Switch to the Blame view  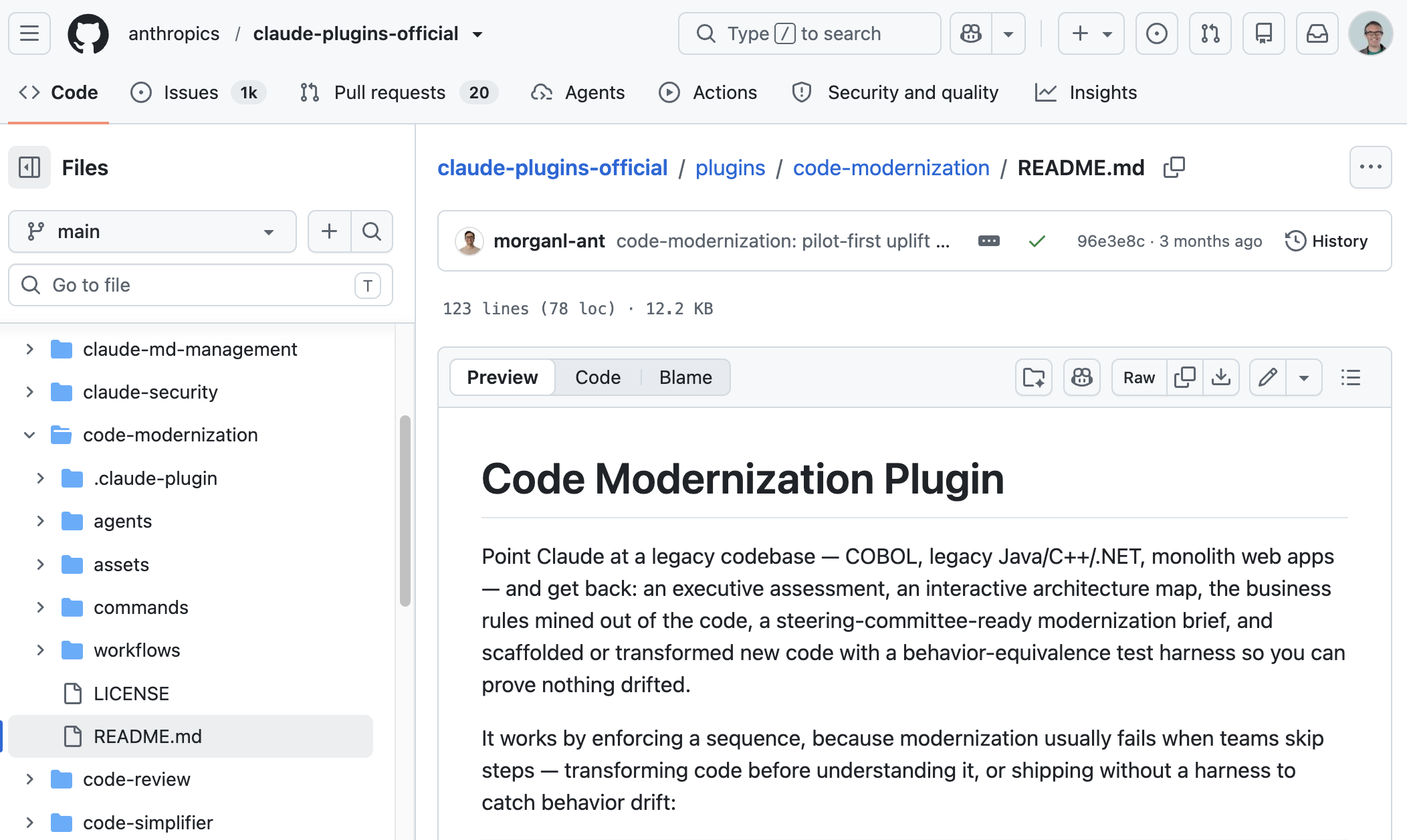click(685, 377)
